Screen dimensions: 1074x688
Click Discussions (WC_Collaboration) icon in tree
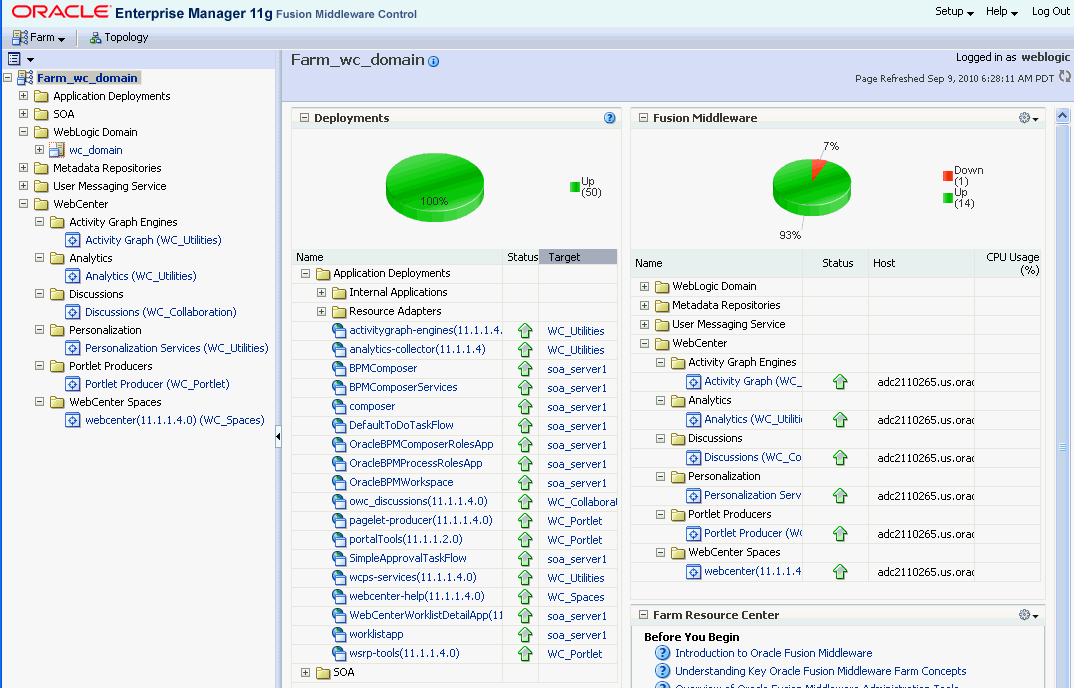coord(73,312)
